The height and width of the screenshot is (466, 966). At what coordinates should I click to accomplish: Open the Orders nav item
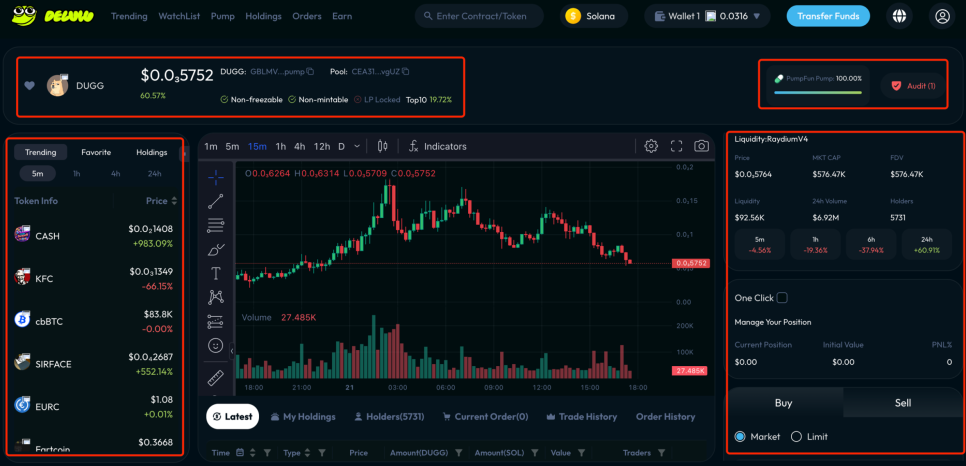tap(307, 17)
